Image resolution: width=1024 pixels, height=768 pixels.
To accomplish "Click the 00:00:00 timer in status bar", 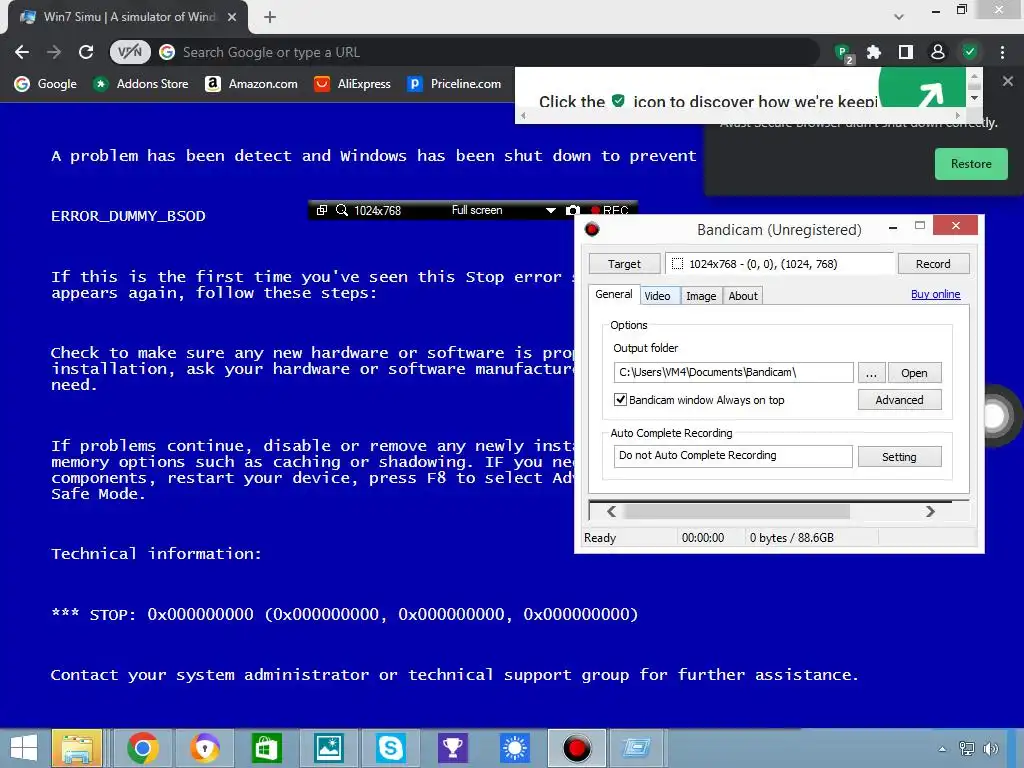I will (703, 537).
